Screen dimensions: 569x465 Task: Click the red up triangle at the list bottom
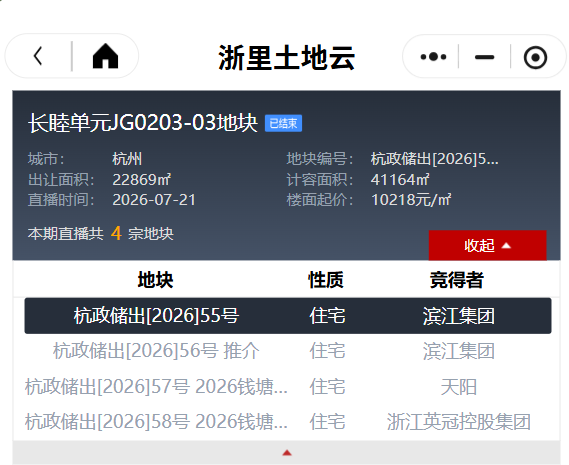[287, 453]
